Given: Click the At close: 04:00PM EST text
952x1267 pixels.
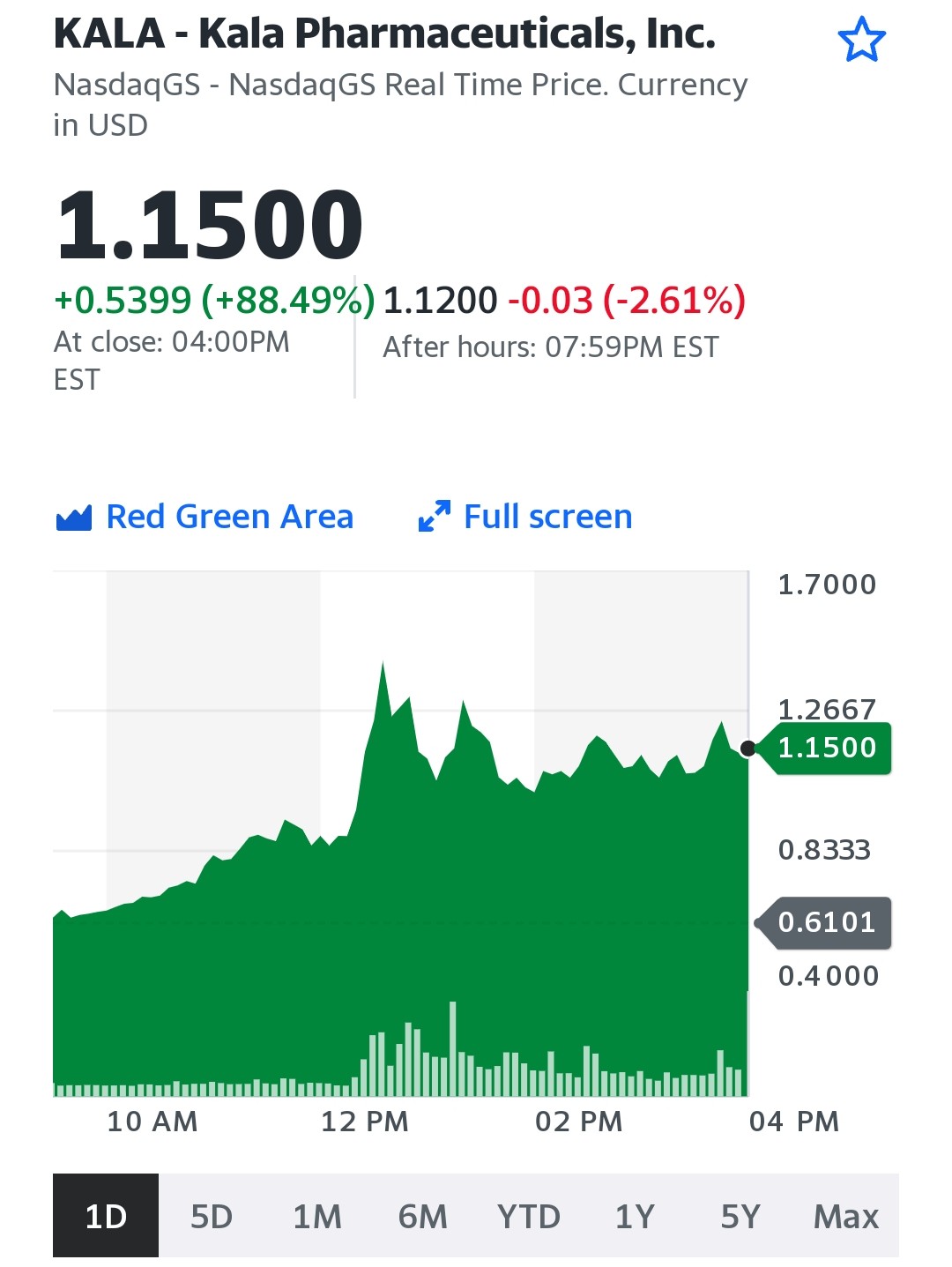Looking at the screenshot, I should [x=172, y=361].
